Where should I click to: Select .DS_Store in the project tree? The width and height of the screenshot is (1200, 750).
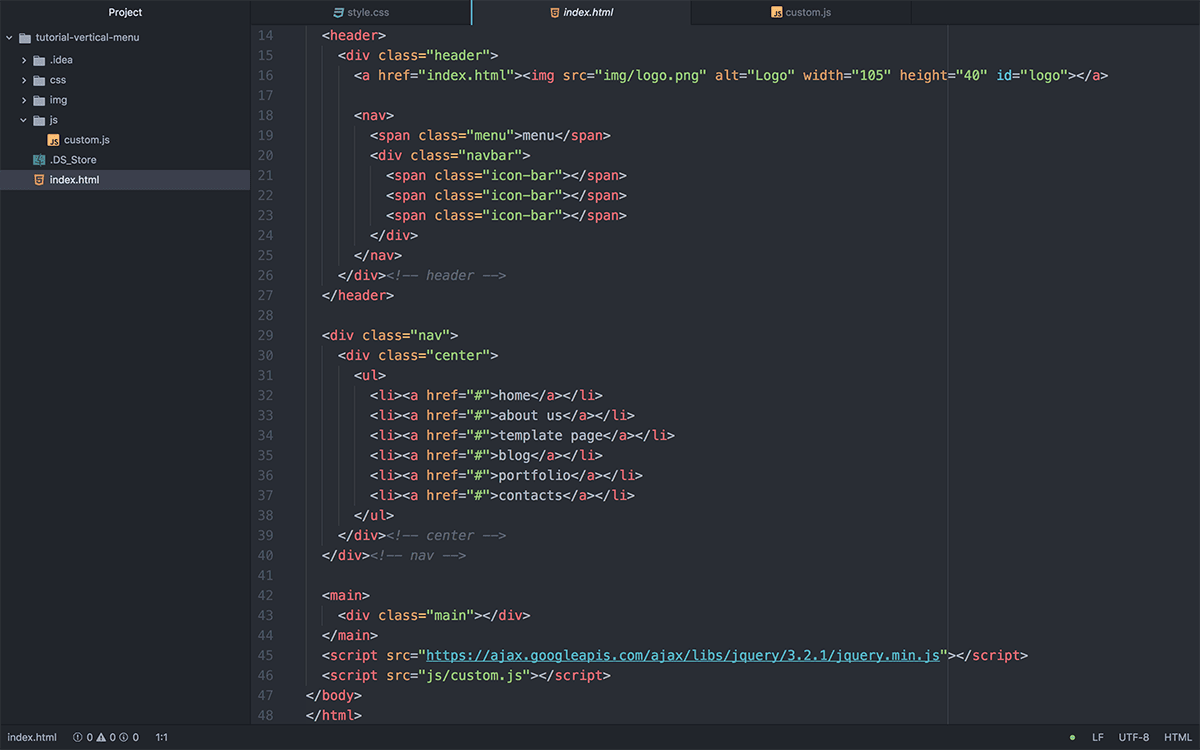click(73, 160)
